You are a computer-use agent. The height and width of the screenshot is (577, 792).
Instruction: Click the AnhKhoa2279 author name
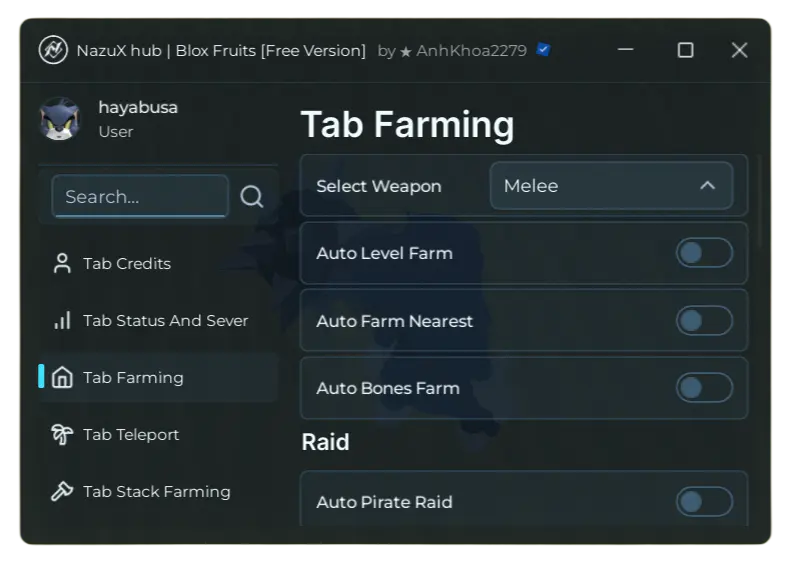pyautogui.click(x=471, y=50)
